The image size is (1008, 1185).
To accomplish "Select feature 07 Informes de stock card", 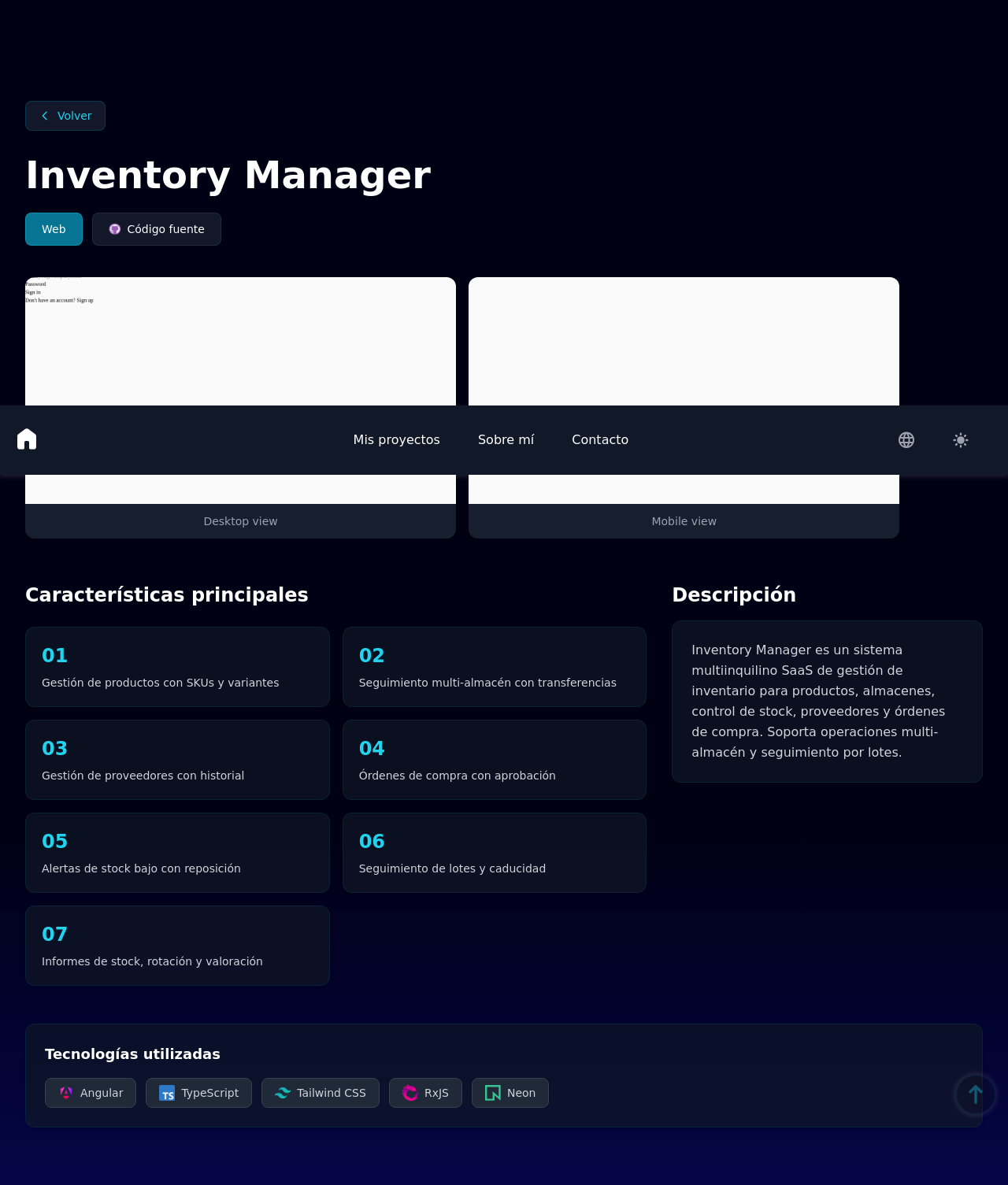I will [177, 946].
